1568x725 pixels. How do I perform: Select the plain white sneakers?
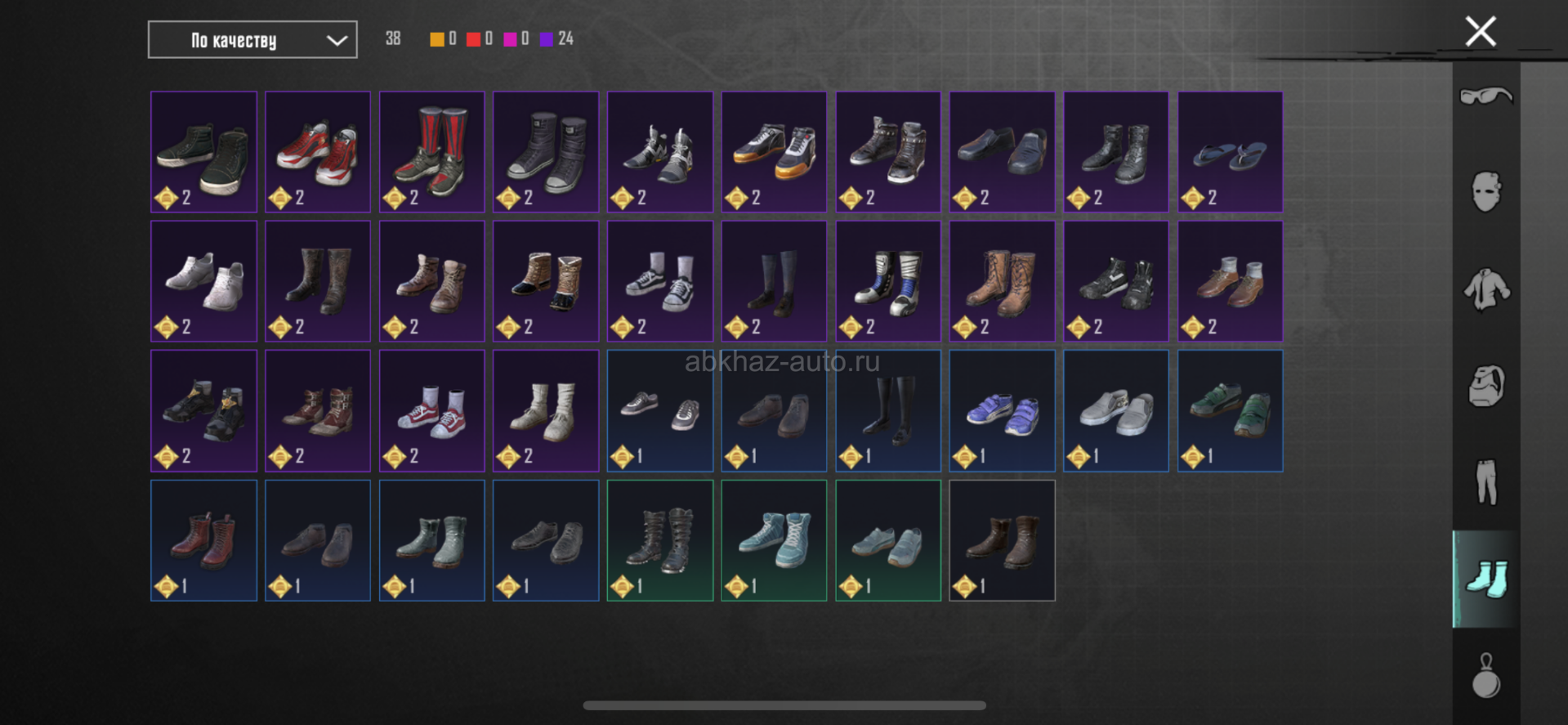204,281
